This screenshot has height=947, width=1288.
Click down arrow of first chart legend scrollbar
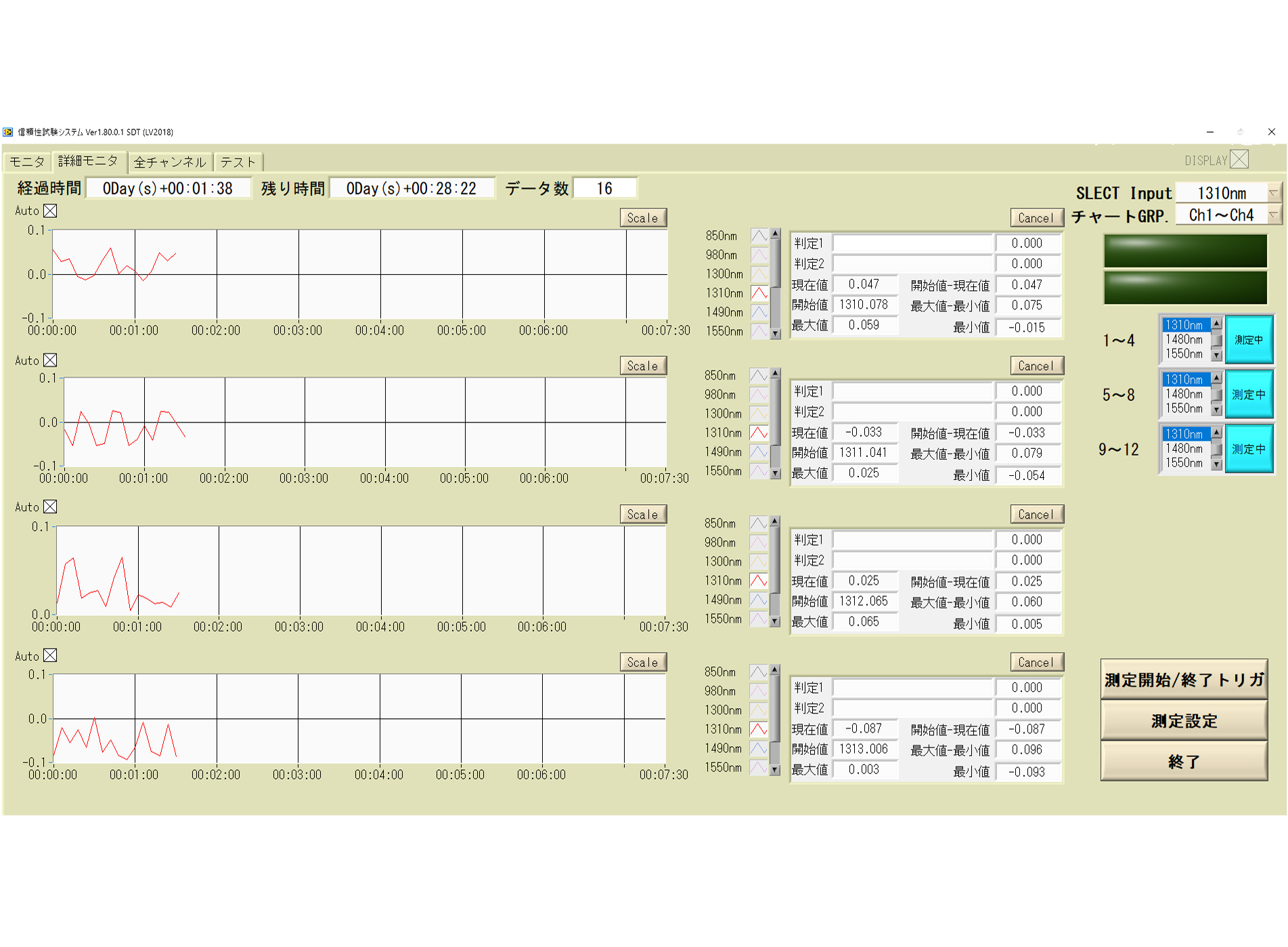[x=776, y=334]
